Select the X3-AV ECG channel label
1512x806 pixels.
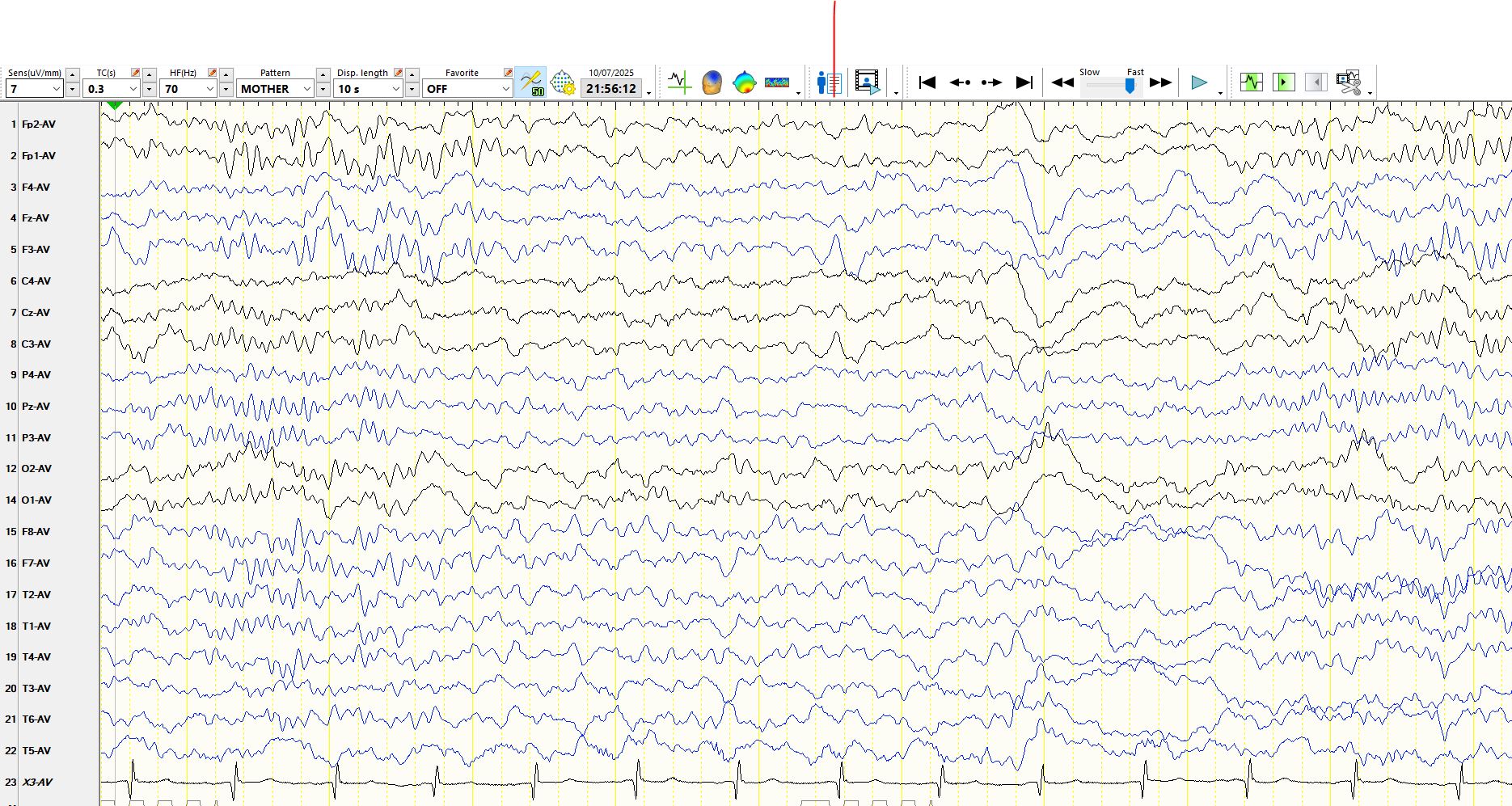coord(37,783)
